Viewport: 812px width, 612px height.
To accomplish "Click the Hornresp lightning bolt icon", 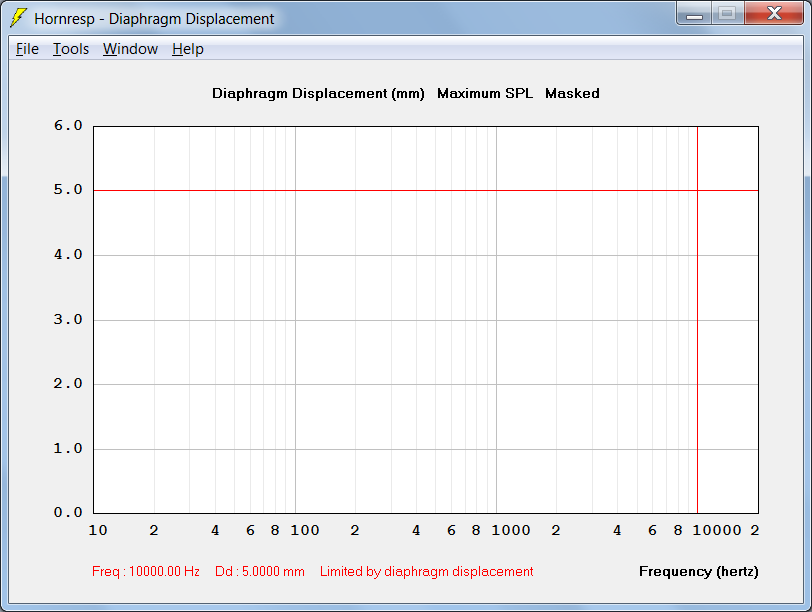I will [18, 18].
